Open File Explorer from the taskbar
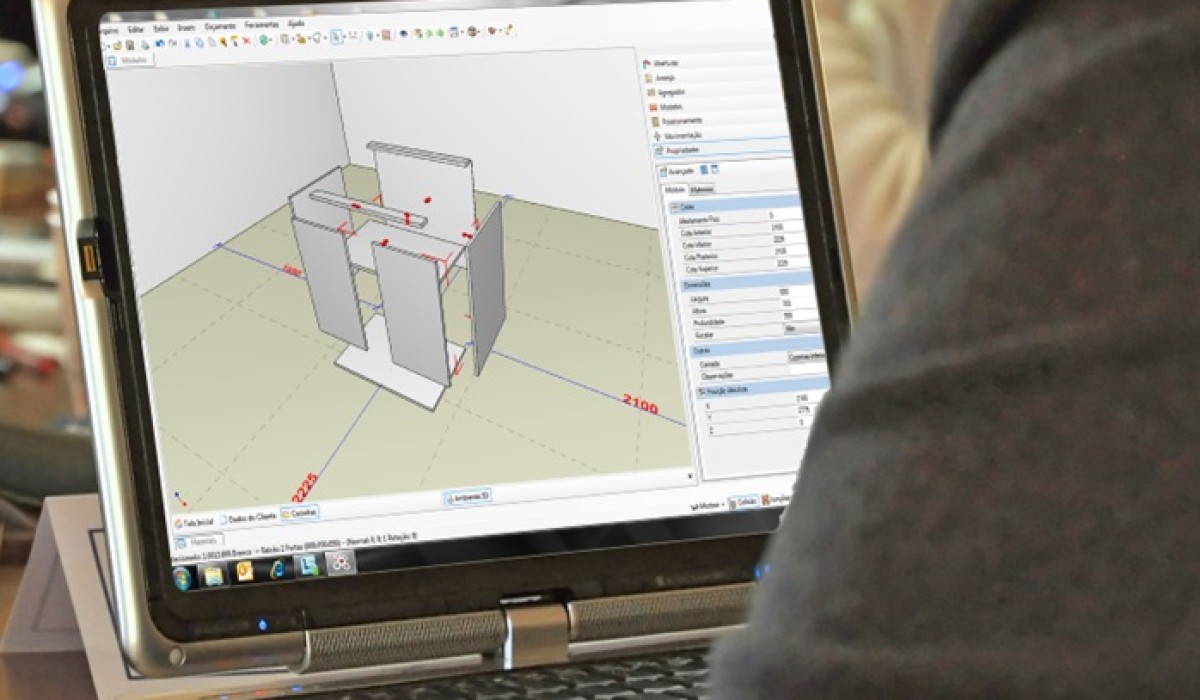This screenshot has width=1200, height=700. click(x=213, y=575)
